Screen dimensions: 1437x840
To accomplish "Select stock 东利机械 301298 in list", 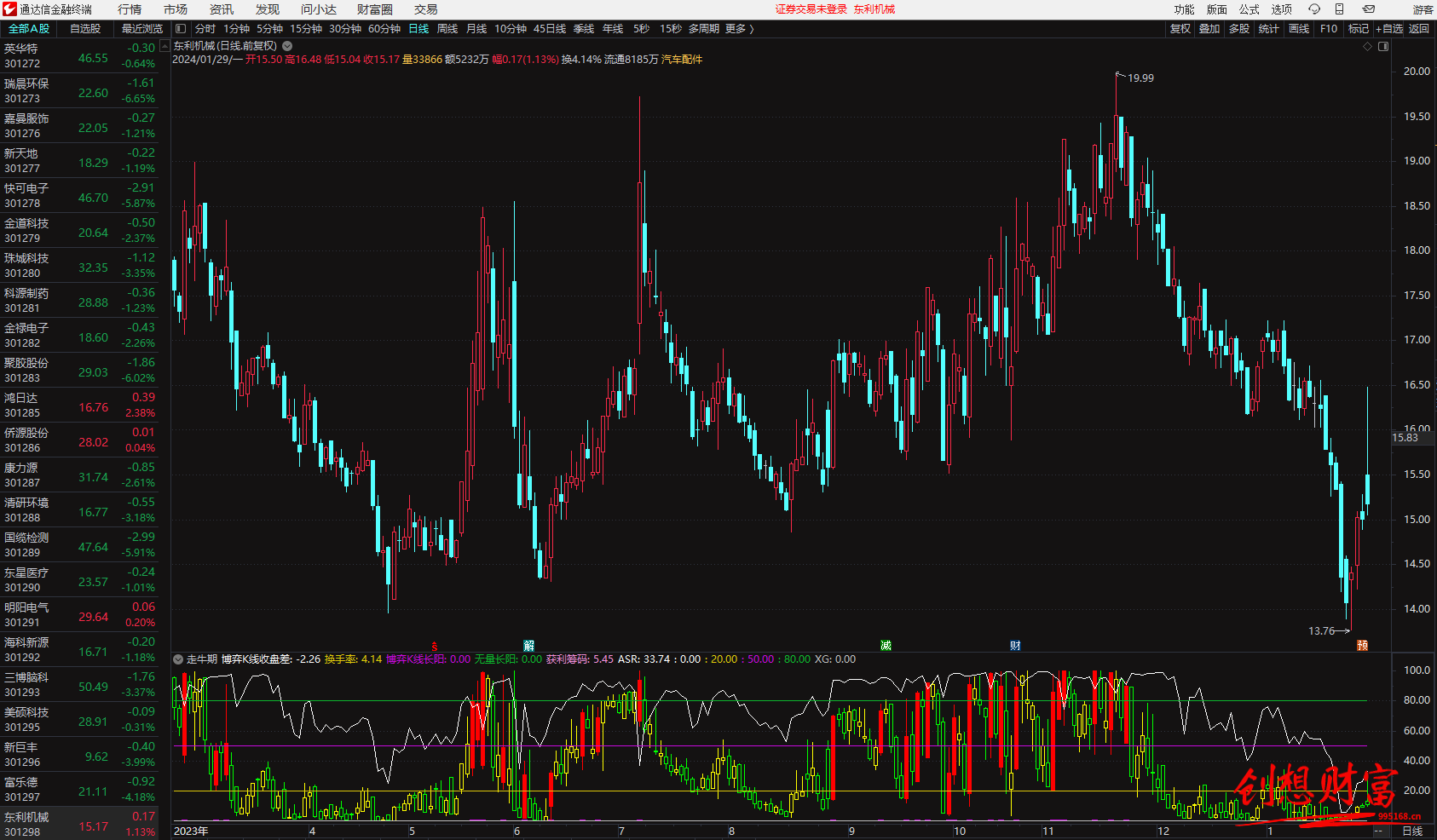I will click(80, 825).
